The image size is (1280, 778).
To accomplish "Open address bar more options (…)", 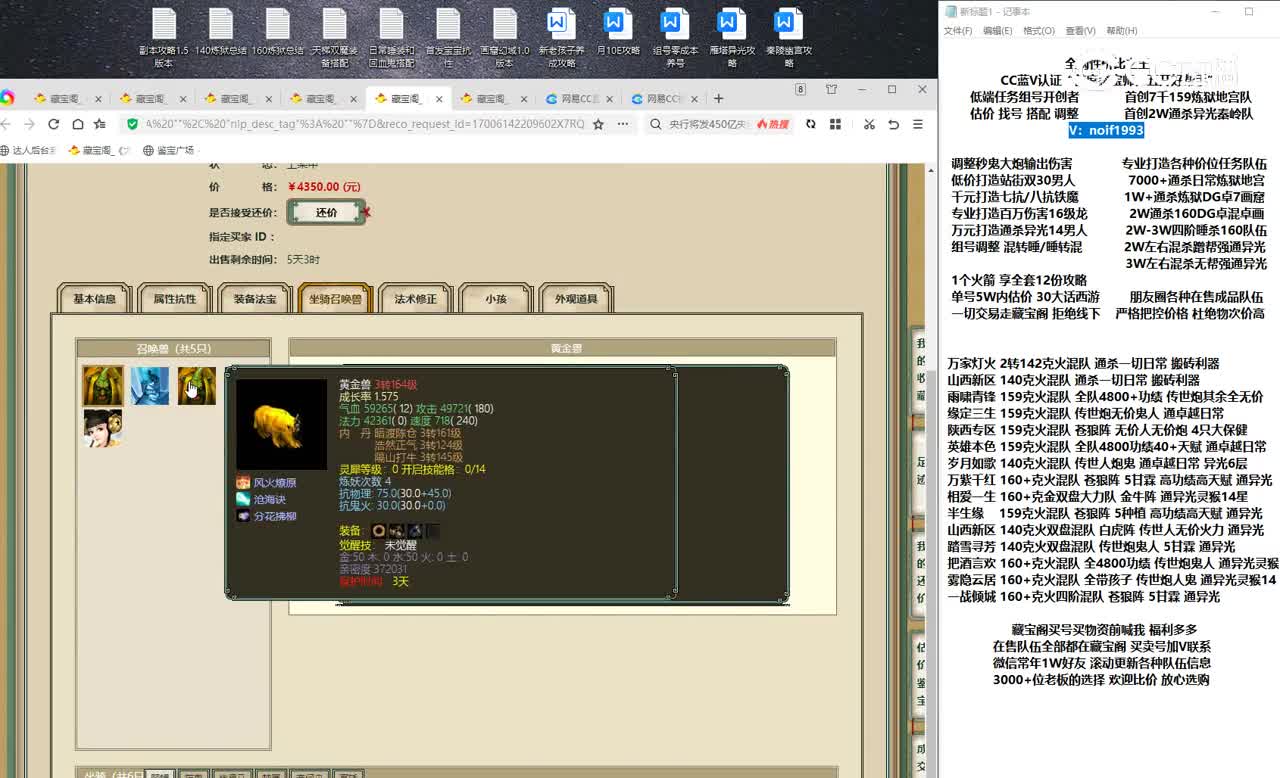I will pyautogui.click(x=623, y=124).
